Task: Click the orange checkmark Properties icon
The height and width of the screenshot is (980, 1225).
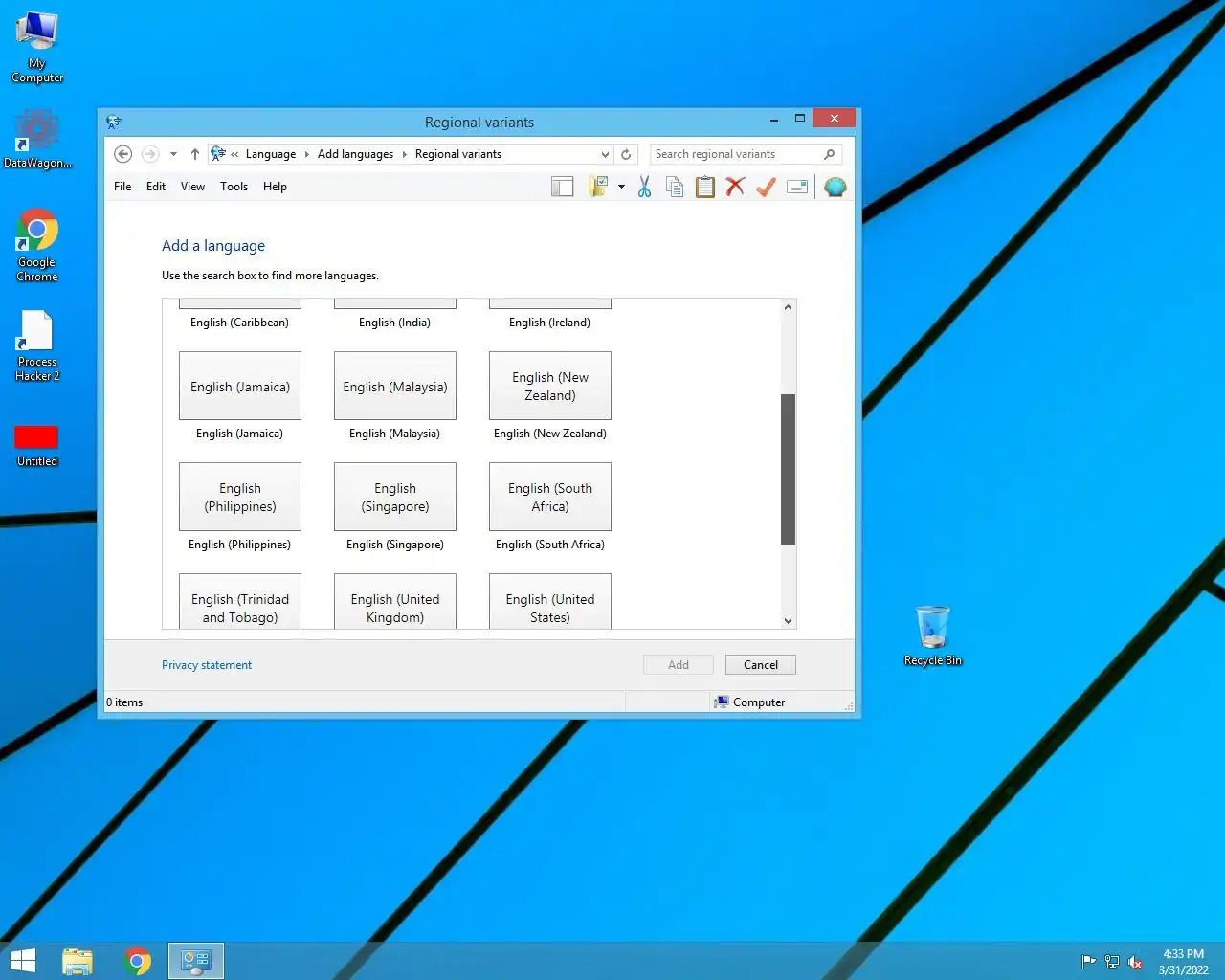Action: (x=766, y=187)
